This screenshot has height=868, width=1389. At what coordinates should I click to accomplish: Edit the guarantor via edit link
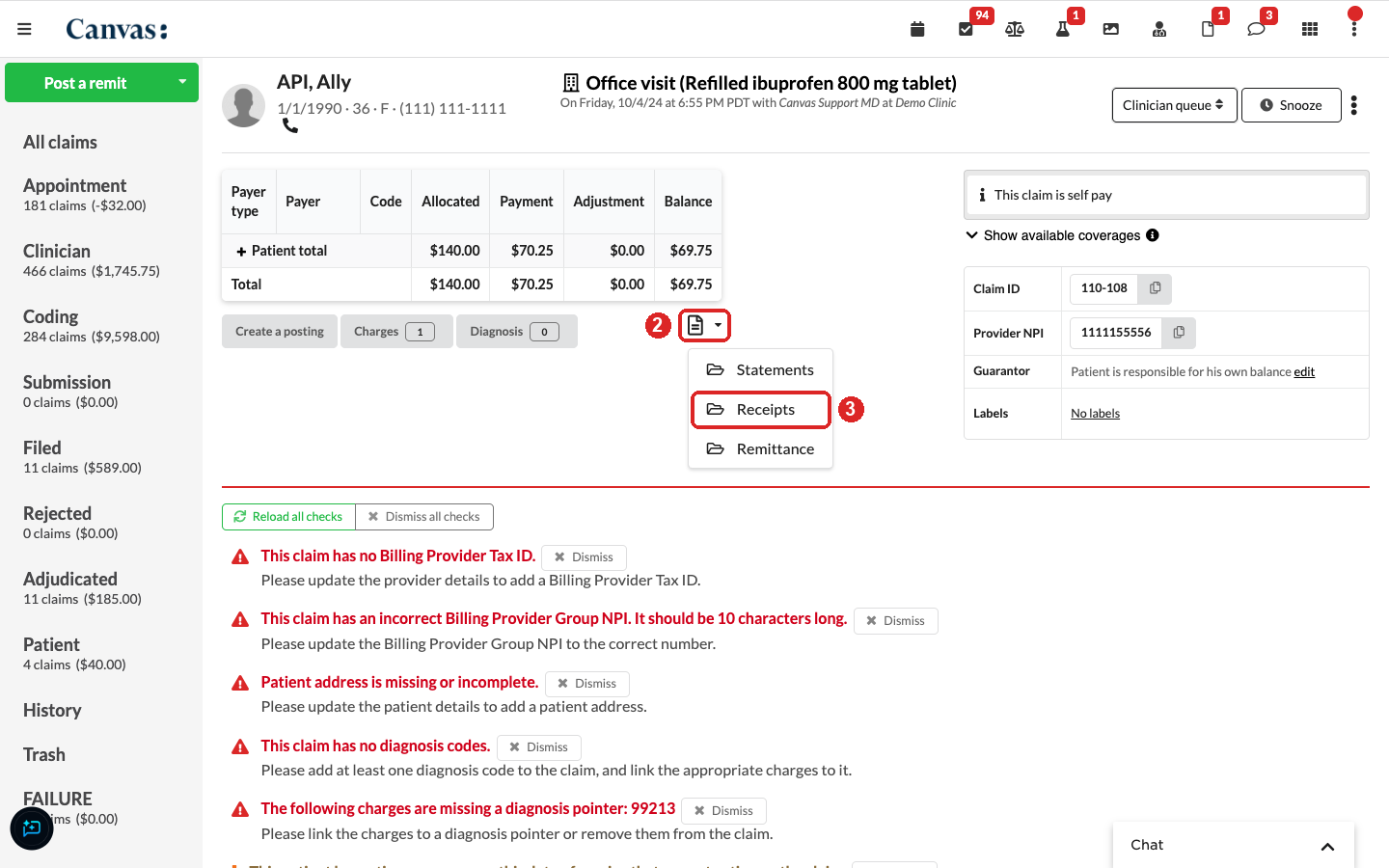(x=1304, y=372)
